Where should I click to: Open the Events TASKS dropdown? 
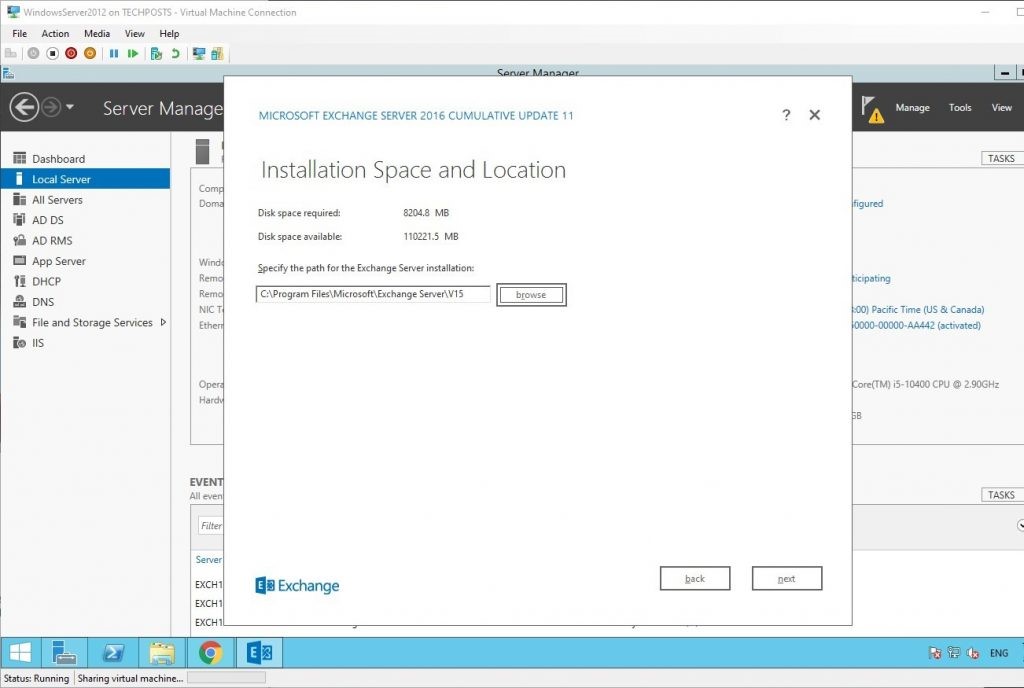click(x=1002, y=495)
